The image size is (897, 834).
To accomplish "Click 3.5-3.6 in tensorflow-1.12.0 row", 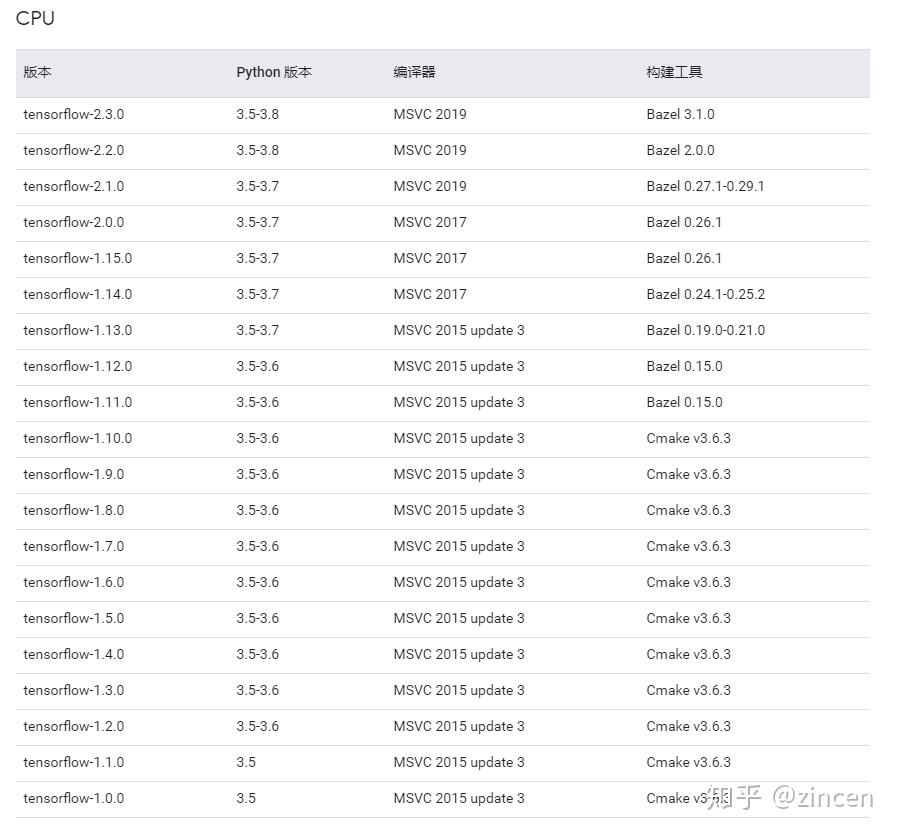I will tap(257, 367).
